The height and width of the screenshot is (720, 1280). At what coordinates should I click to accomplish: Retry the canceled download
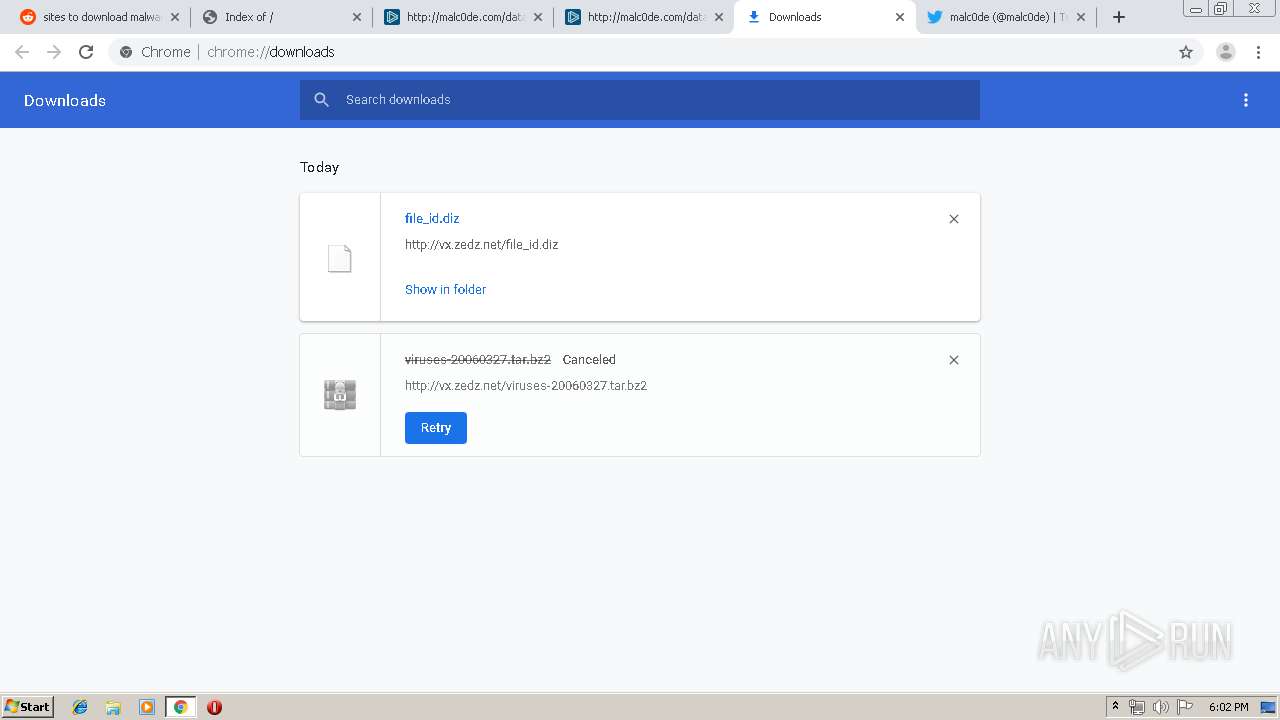point(436,427)
